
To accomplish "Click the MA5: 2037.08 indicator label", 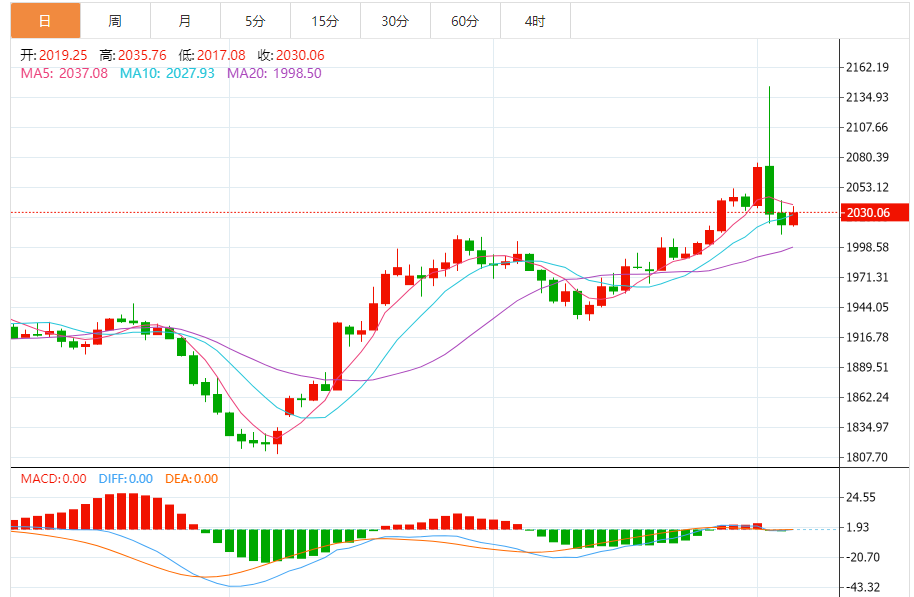I will [64, 73].
